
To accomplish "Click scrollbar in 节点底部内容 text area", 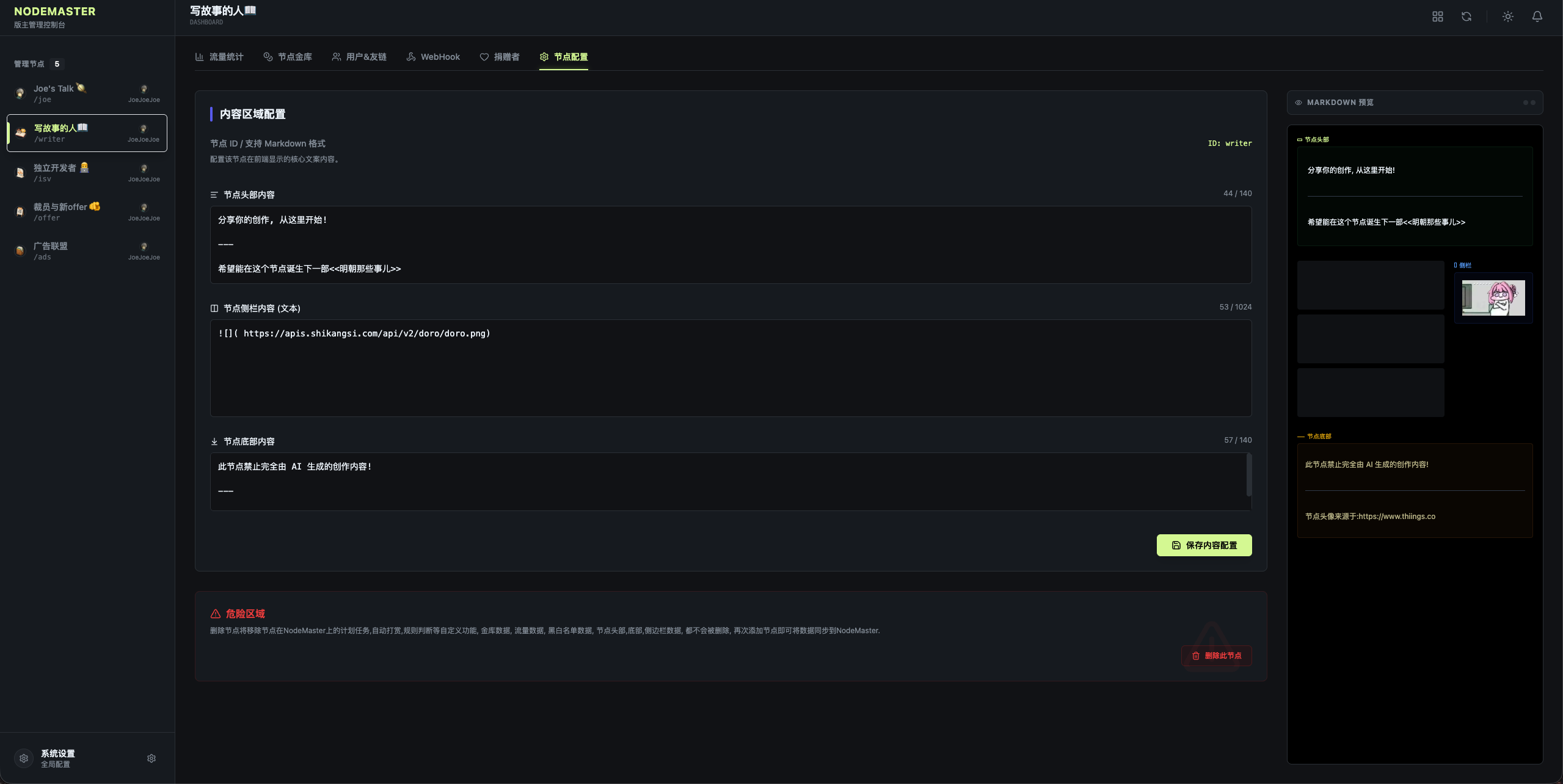I will (x=1248, y=474).
